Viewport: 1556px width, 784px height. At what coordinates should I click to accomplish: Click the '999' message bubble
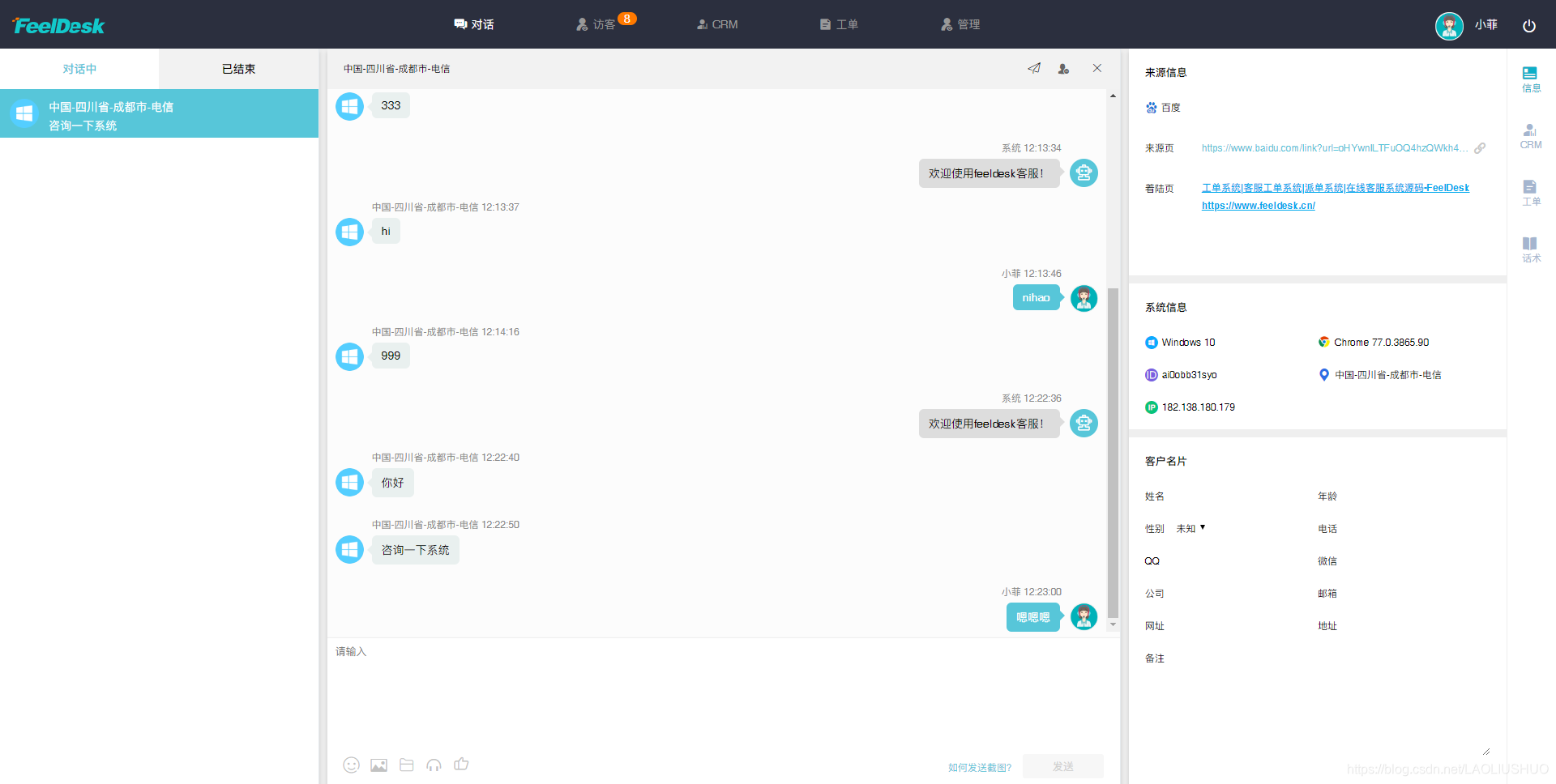point(391,356)
